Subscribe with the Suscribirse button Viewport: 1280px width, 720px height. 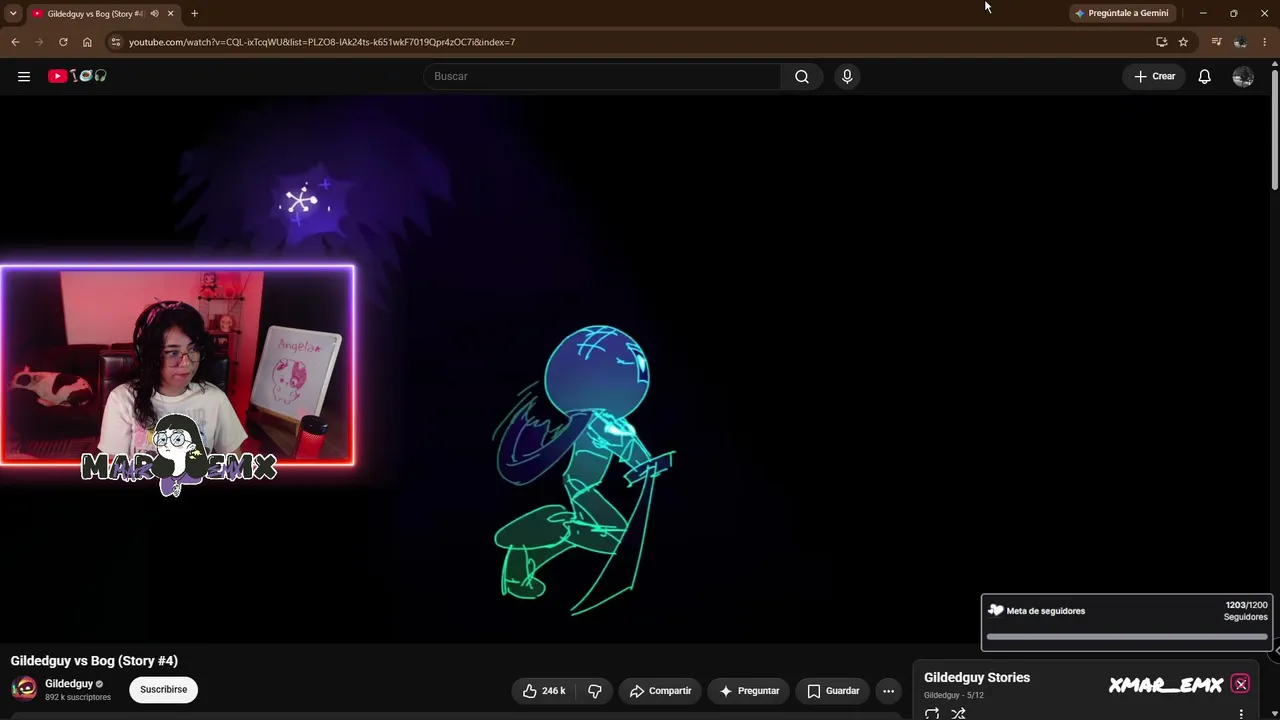[x=163, y=689]
